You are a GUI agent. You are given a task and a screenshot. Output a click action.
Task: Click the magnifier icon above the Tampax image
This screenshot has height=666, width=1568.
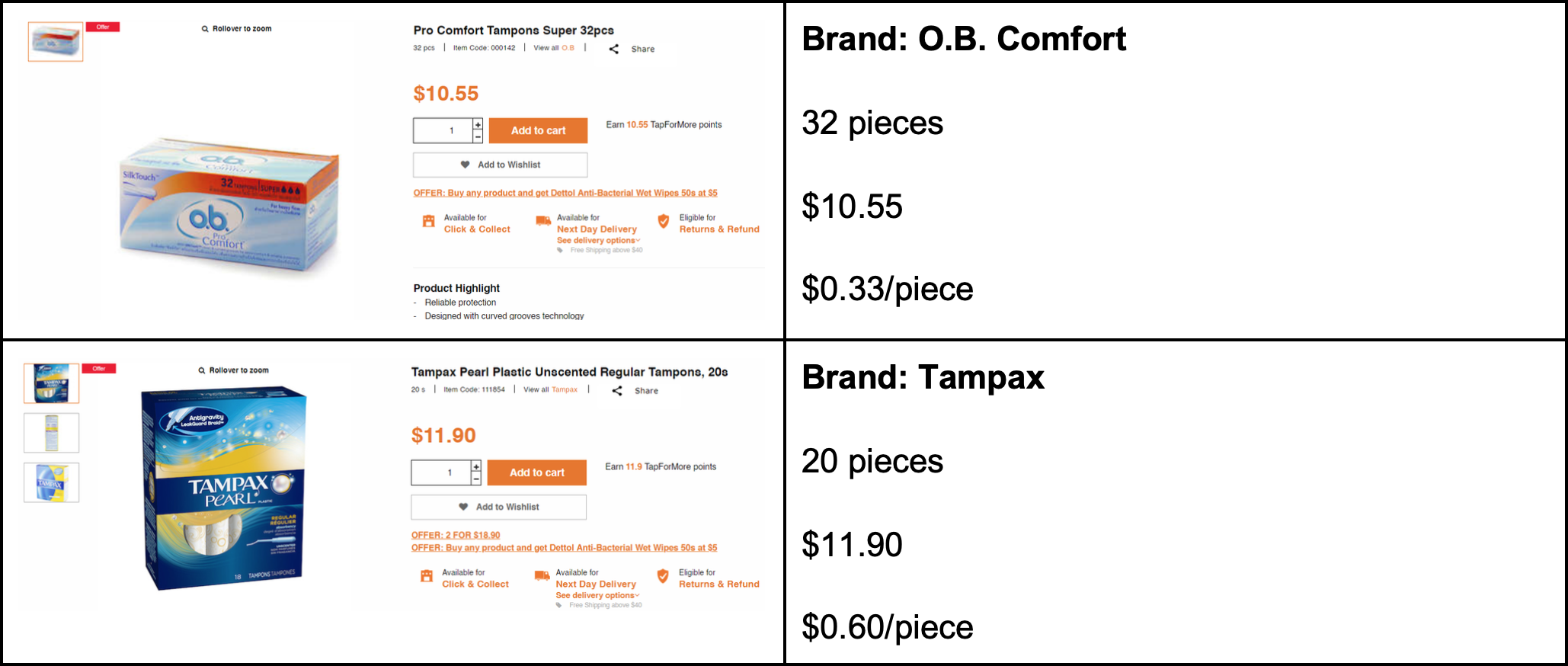pyautogui.click(x=202, y=370)
